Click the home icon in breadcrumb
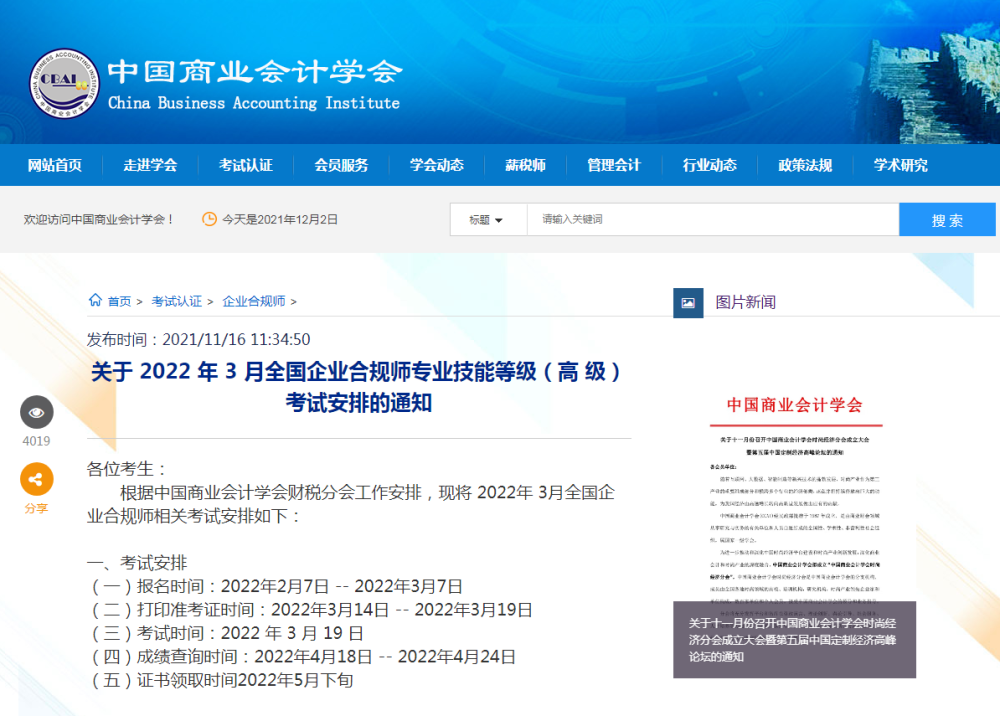The width and height of the screenshot is (1000, 716). [x=95, y=300]
